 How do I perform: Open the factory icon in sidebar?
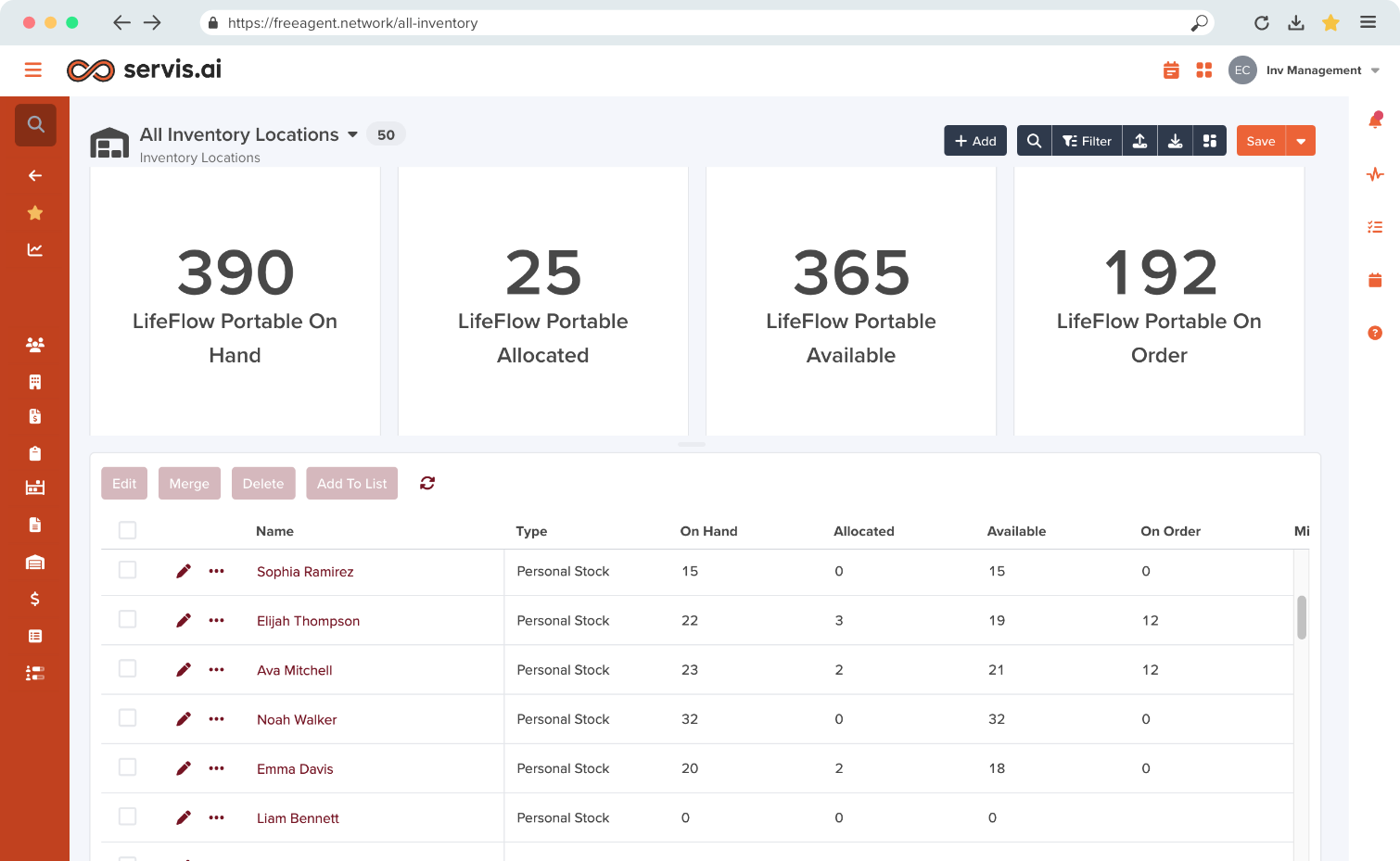point(35,487)
